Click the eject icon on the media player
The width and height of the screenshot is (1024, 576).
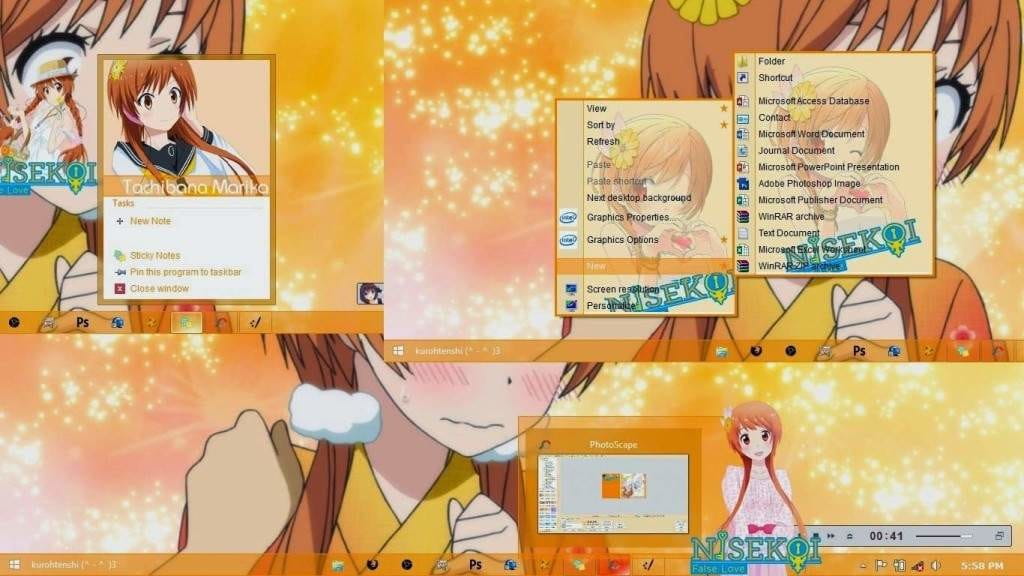[849, 535]
